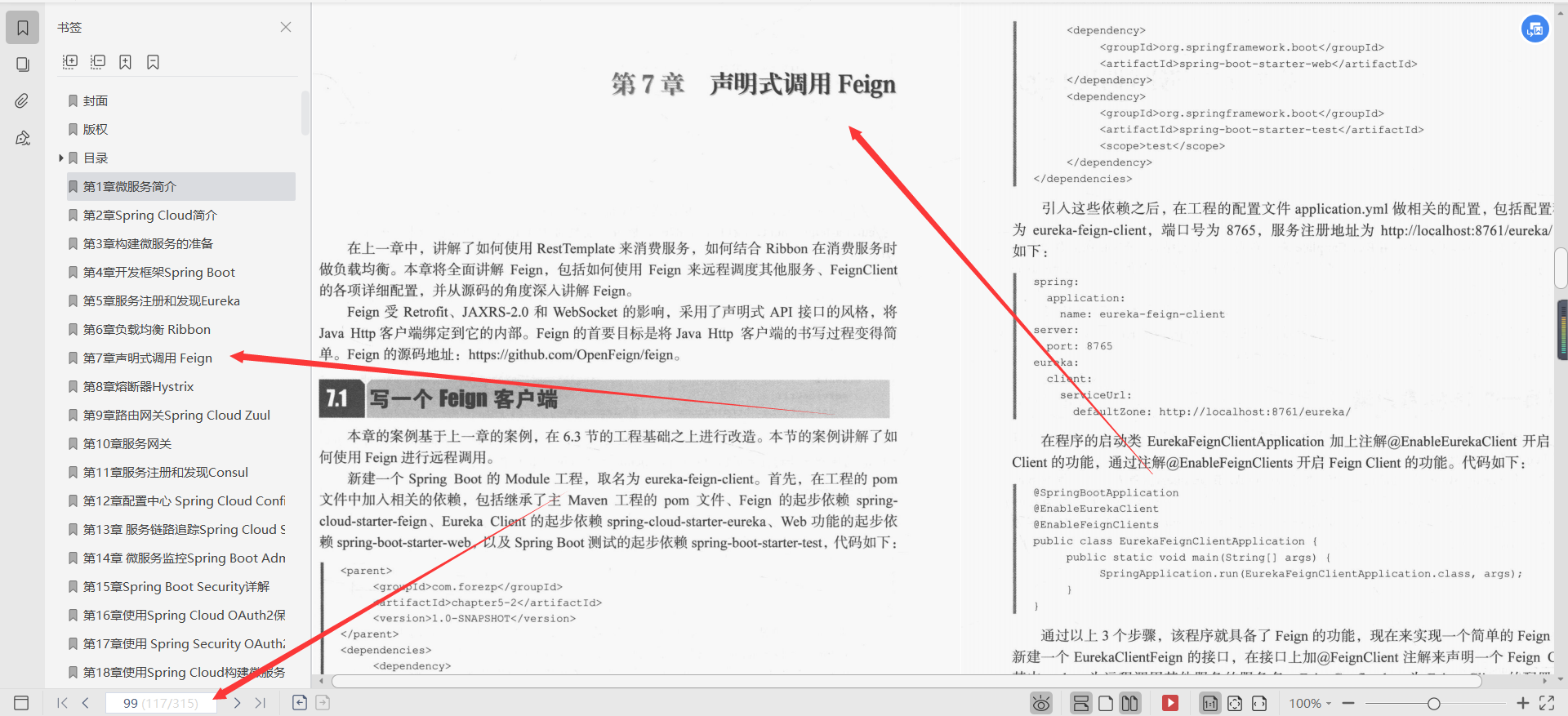
Task: Zoom out with minus button
Action: 1348,703
